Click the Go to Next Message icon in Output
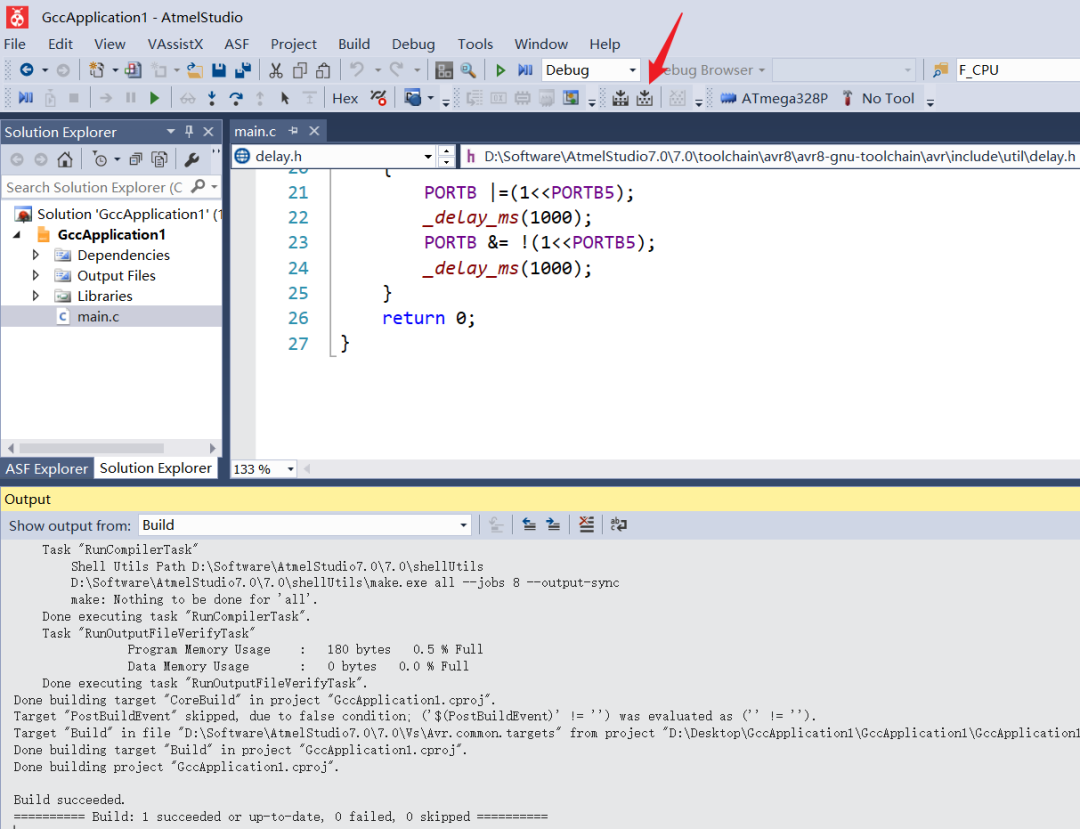 click(x=552, y=525)
